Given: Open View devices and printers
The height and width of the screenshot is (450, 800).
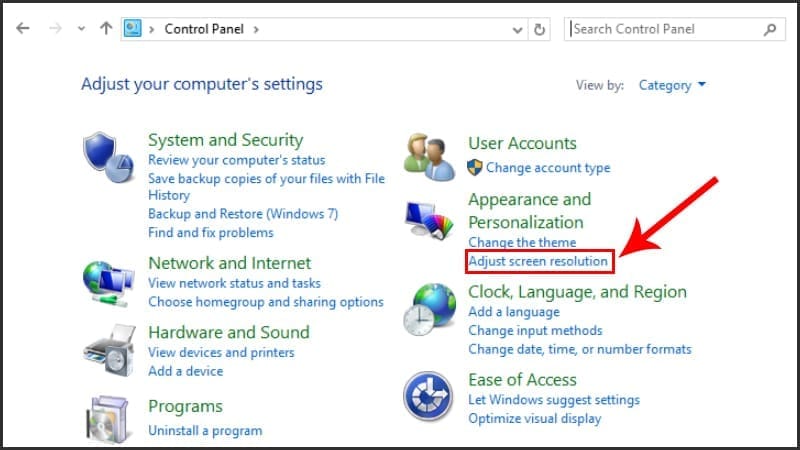Looking at the screenshot, I should (221, 353).
